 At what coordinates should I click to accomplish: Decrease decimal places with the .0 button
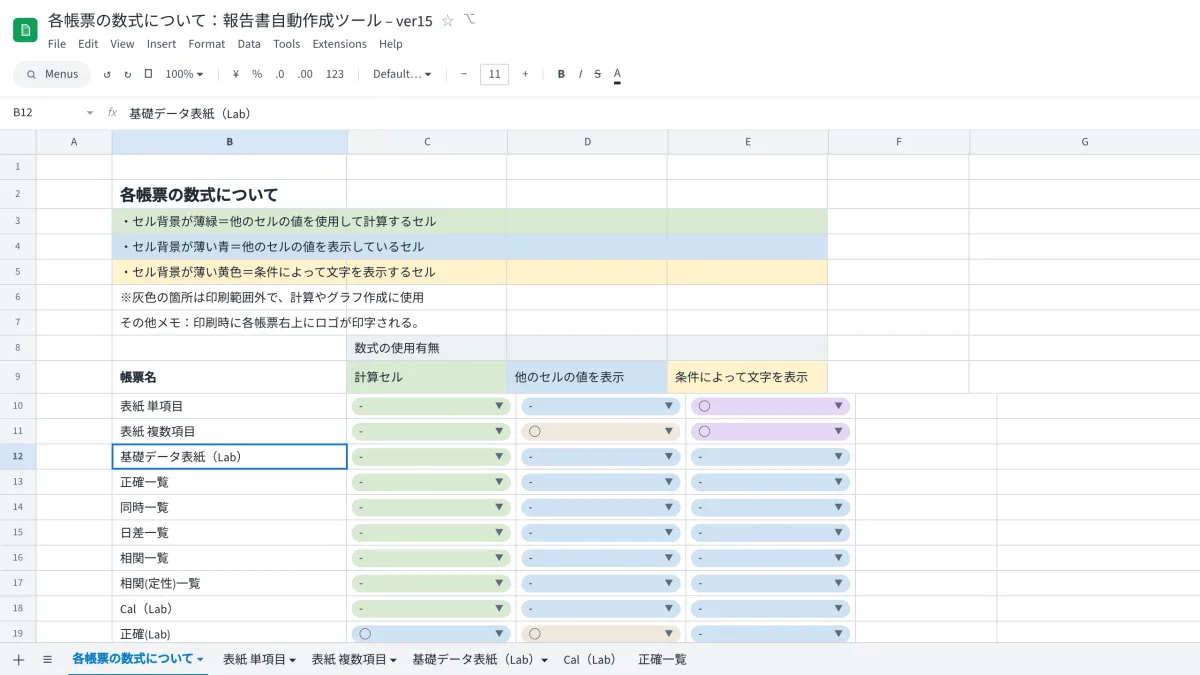tap(280, 74)
